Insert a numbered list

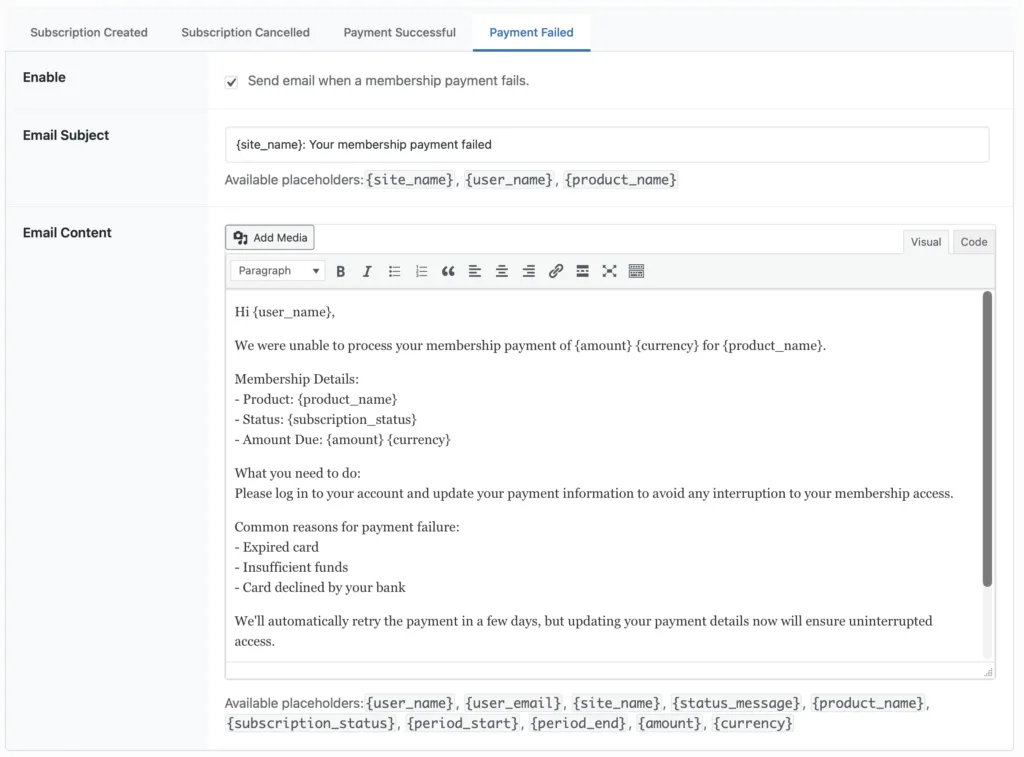421,271
